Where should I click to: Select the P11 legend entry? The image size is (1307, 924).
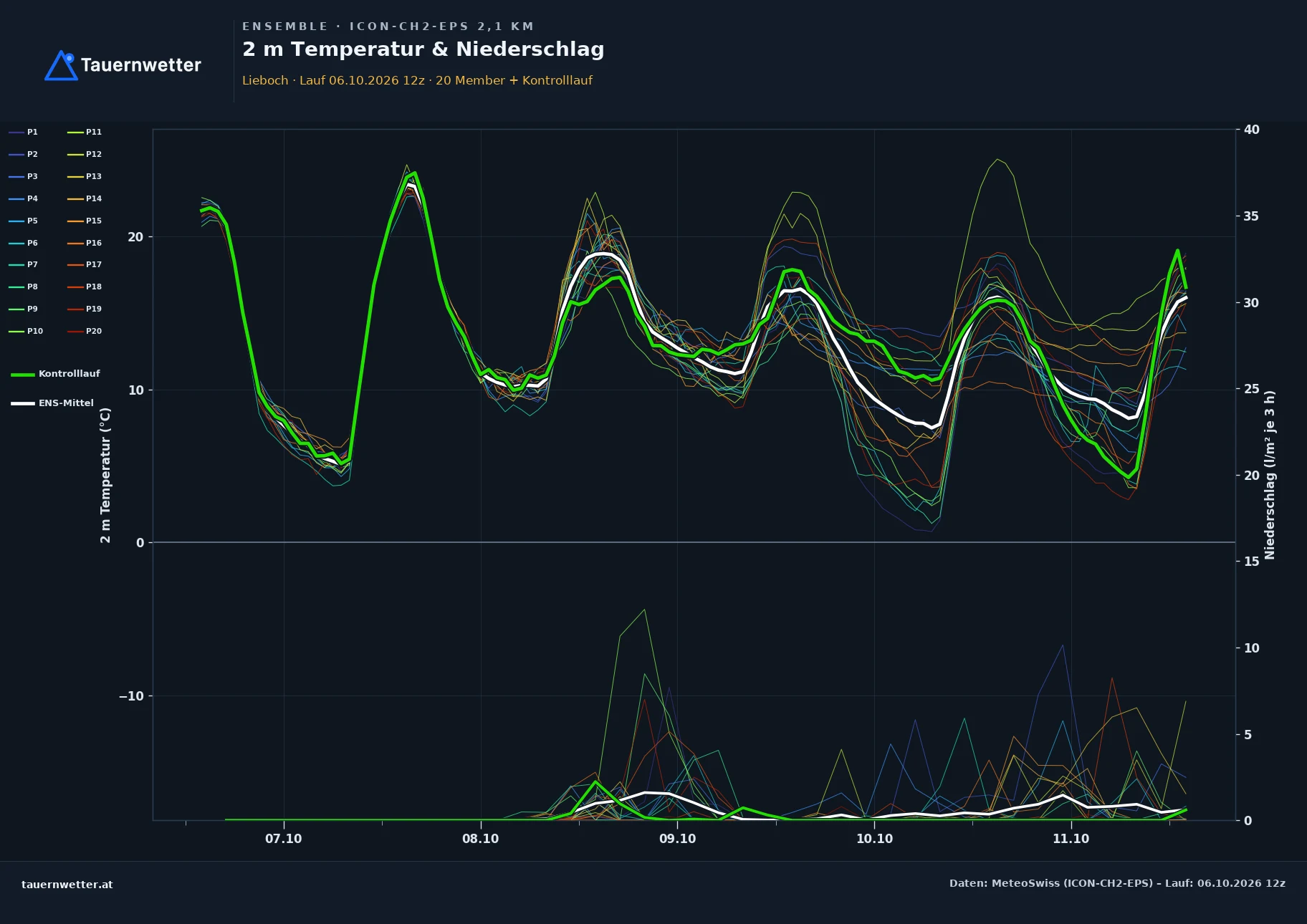tap(85, 132)
